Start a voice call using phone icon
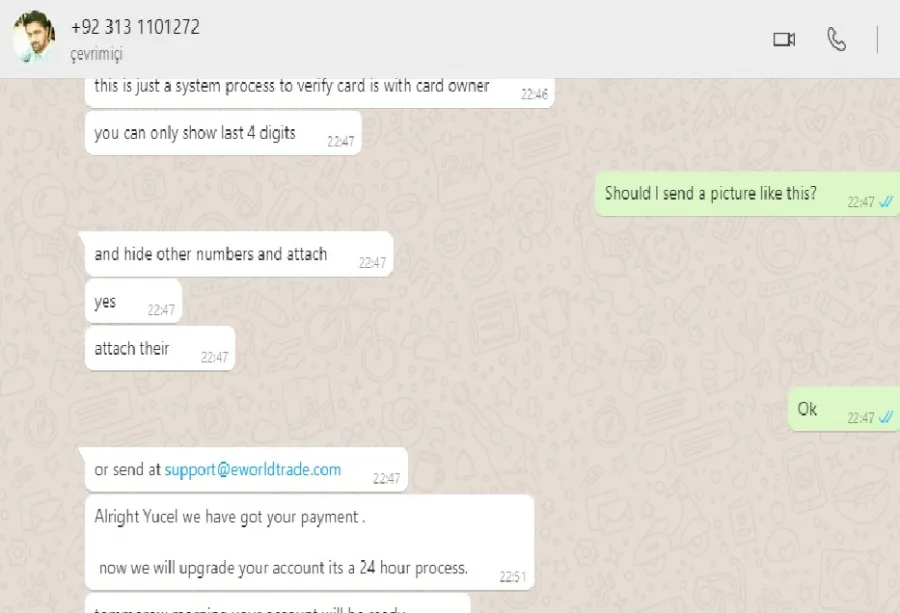 [x=836, y=40]
